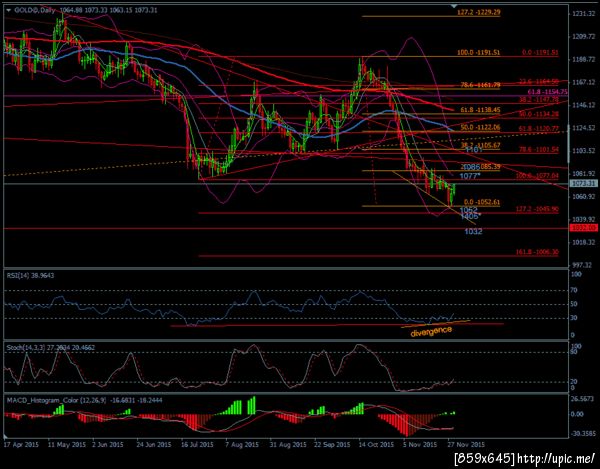Click the 22 Sep 2015 date label
Image resolution: width=600 pixels, height=469 pixels.
[332, 445]
